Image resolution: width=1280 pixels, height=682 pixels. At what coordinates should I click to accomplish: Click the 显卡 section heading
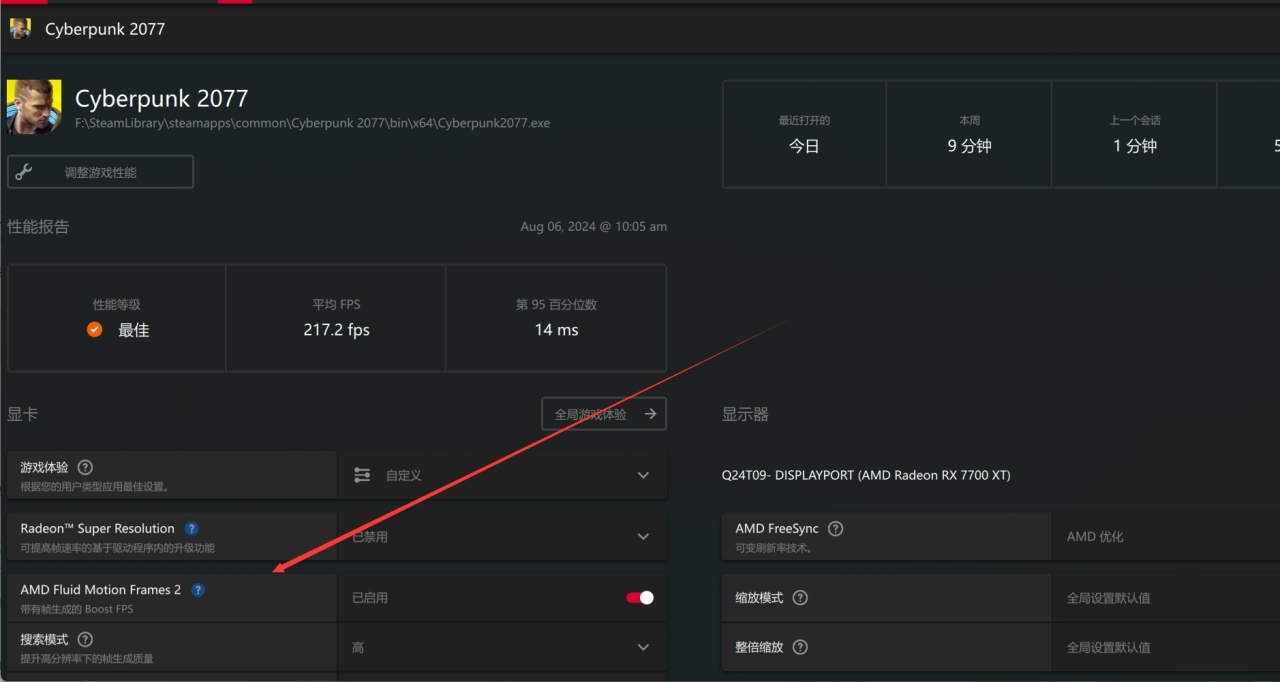[22, 414]
